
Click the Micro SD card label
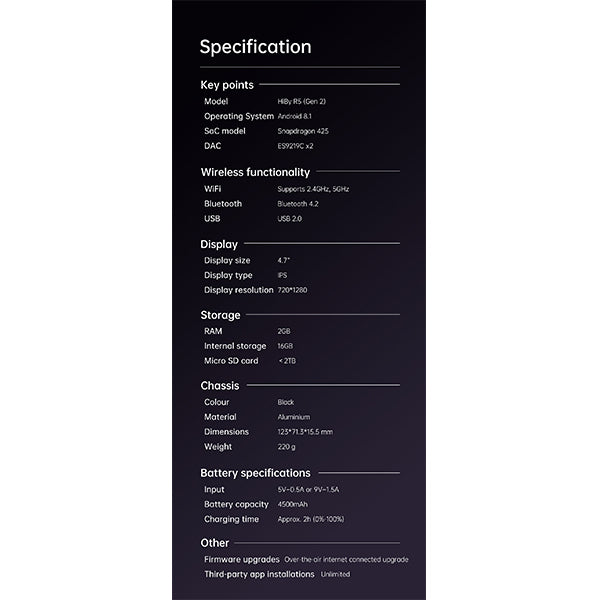tap(231, 361)
